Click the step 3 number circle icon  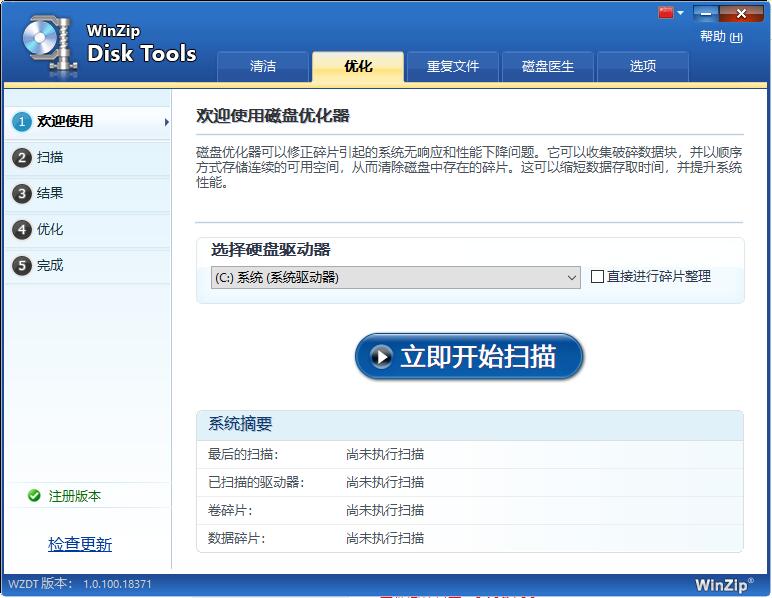22,194
